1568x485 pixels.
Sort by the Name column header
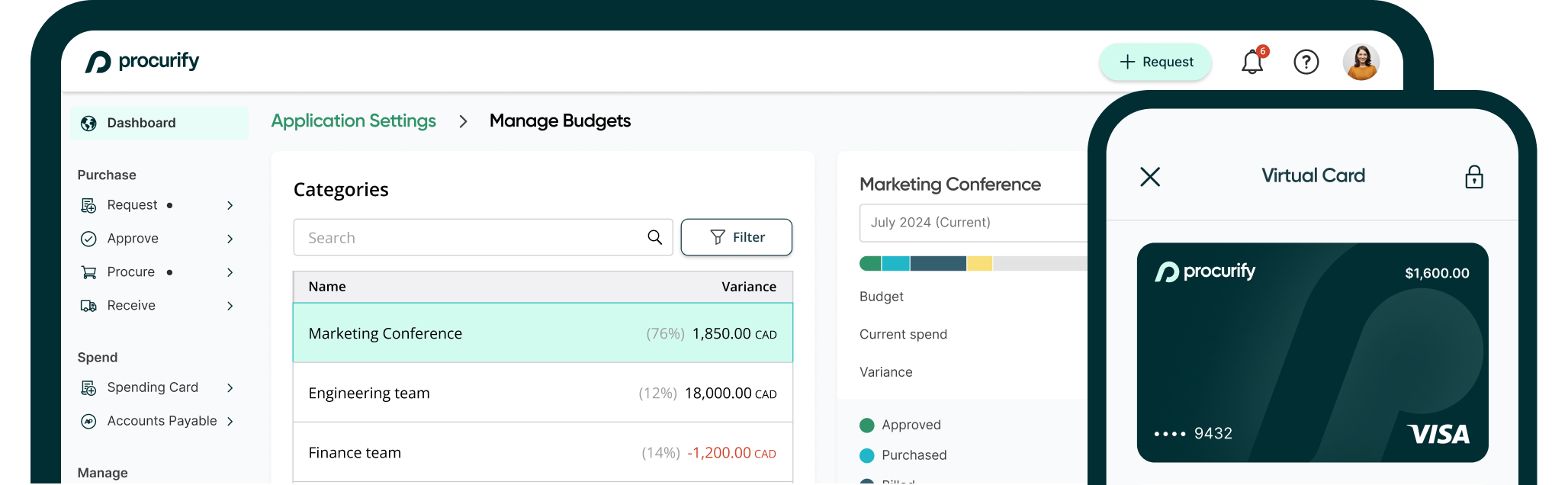coord(327,287)
